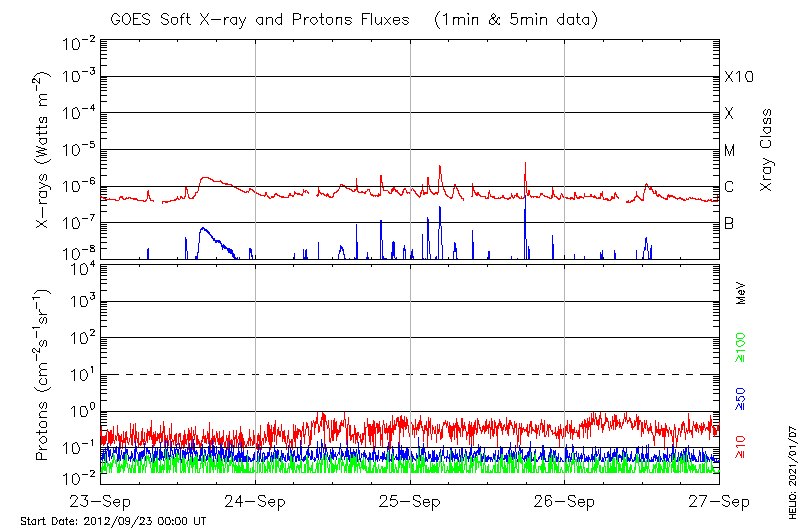
Task: Click the HELIO date stamp on the right edge
Action: pos(792,481)
